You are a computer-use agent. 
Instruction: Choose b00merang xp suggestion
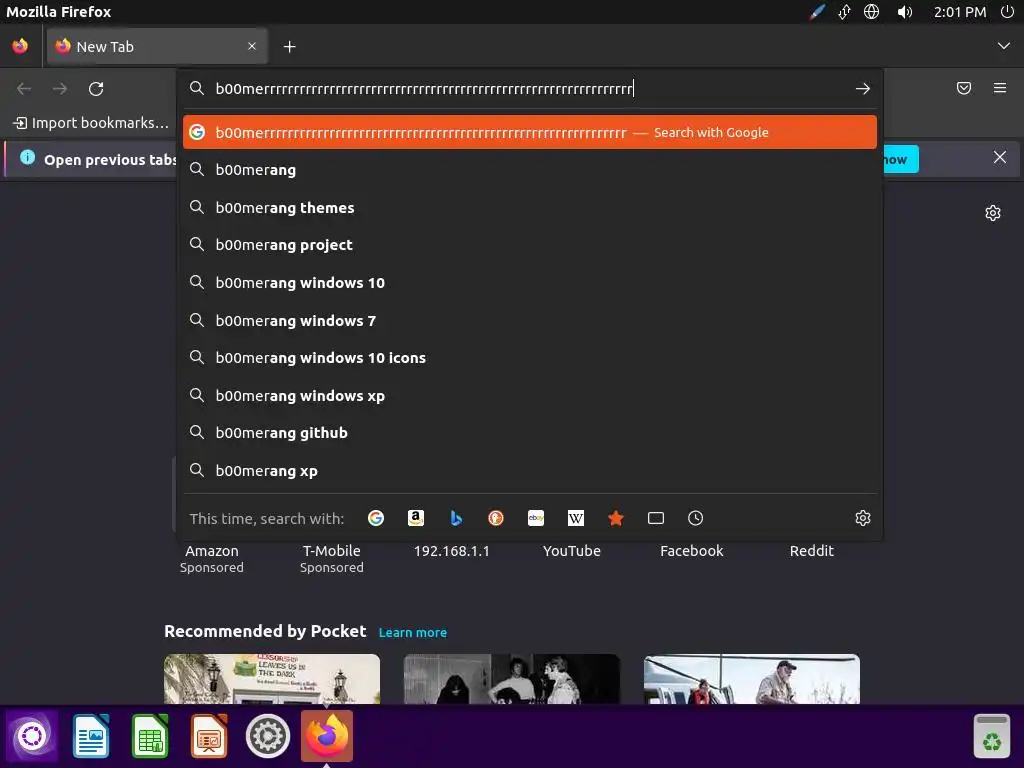click(x=530, y=471)
